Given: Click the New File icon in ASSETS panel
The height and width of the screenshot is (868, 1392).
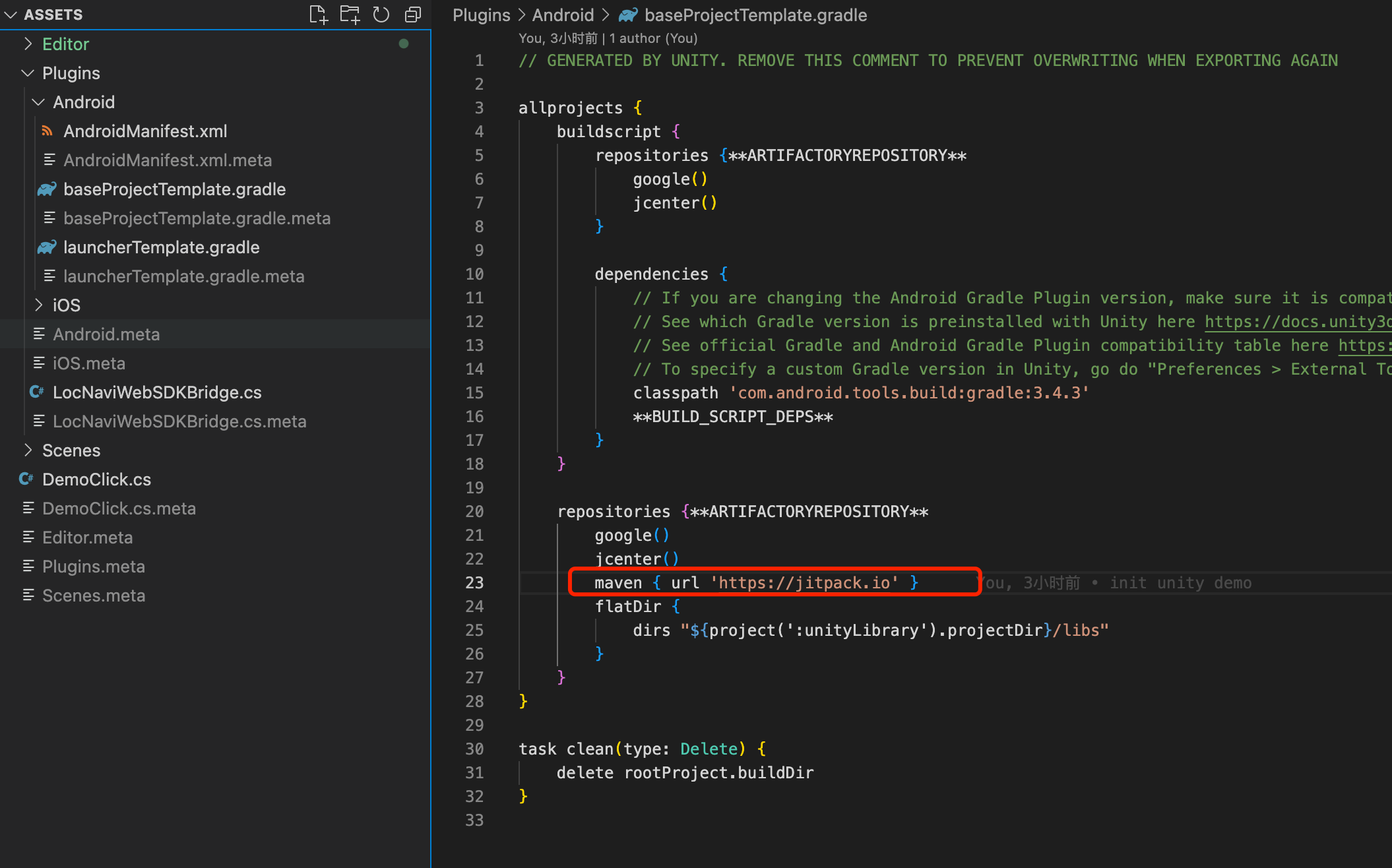Looking at the screenshot, I should pyautogui.click(x=319, y=14).
